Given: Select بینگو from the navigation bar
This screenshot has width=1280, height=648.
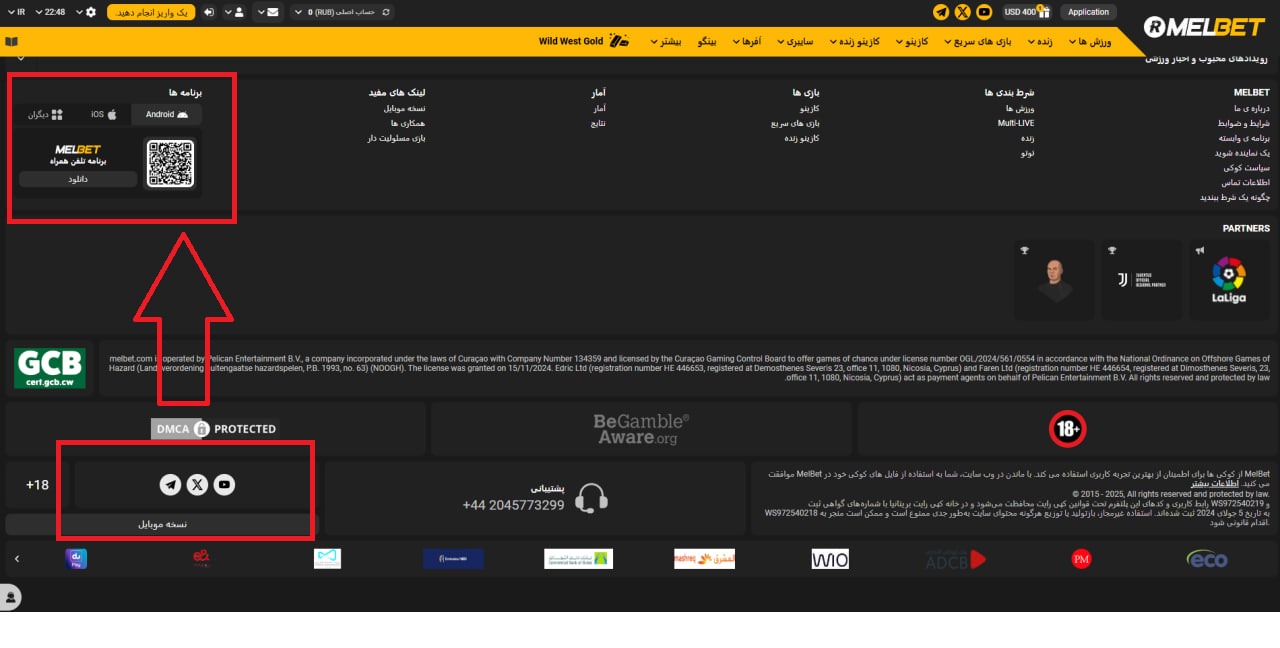Looking at the screenshot, I should click(x=706, y=41).
